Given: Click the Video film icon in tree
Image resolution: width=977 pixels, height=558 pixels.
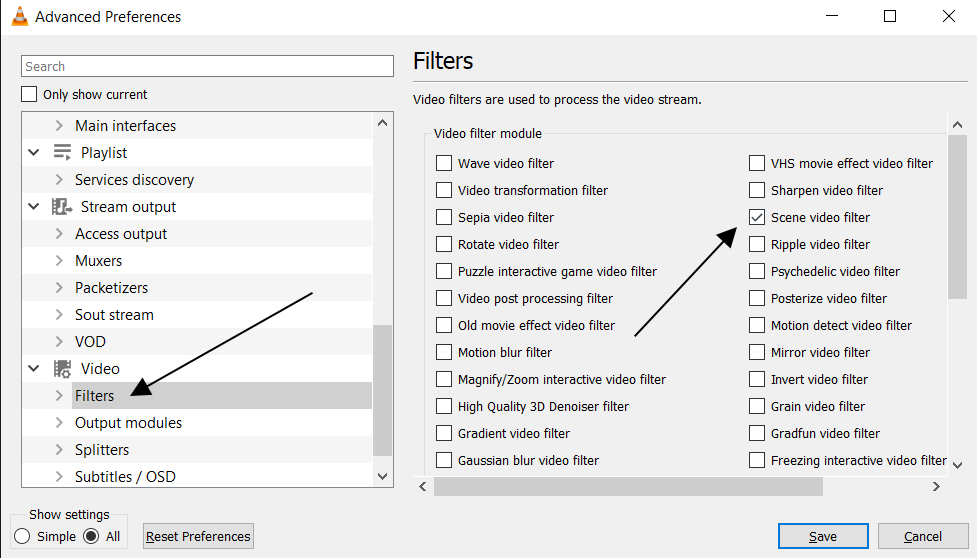Looking at the screenshot, I should click(x=63, y=369).
